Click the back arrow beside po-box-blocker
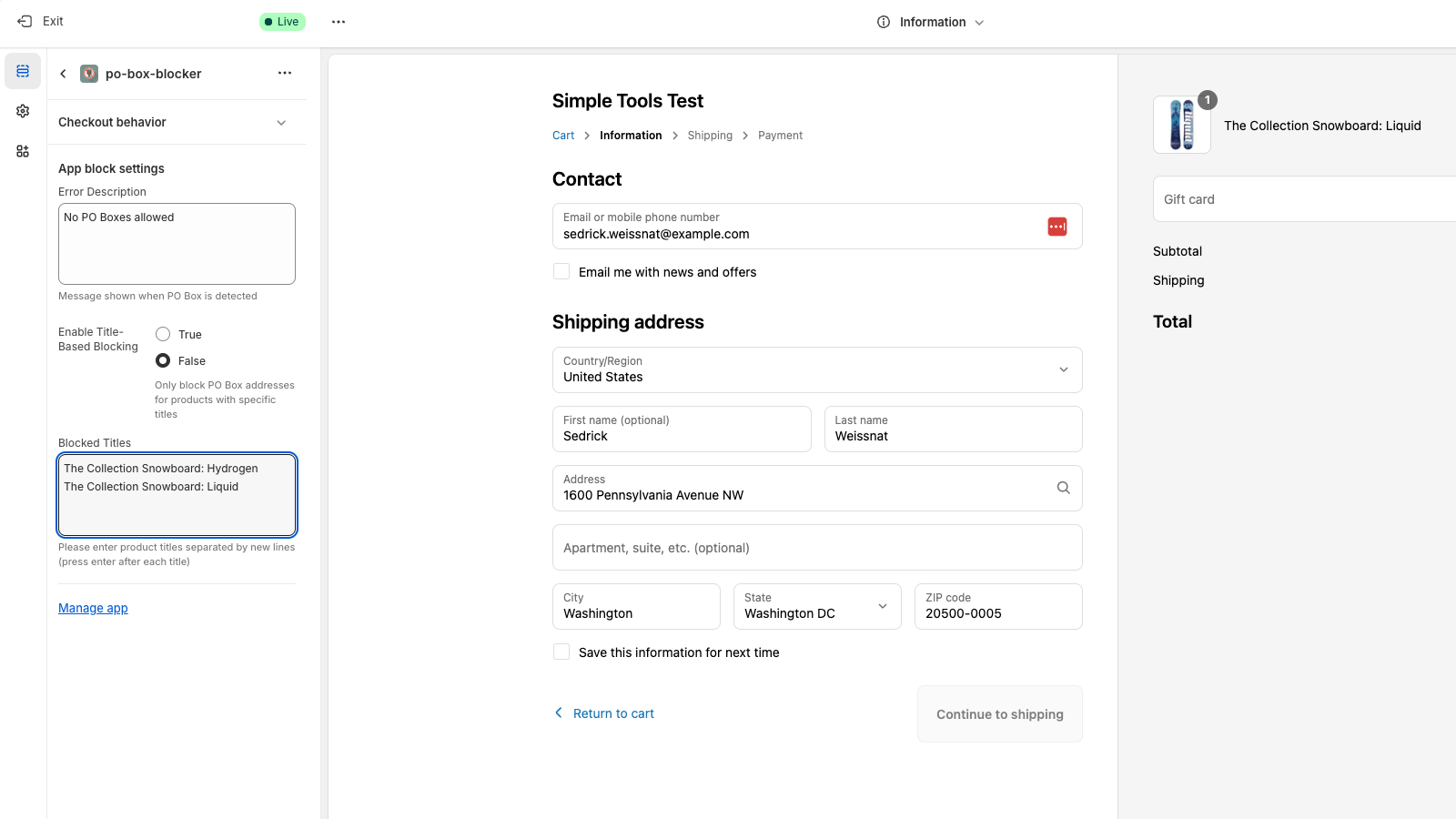This screenshot has height=819, width=1456. 63,74
